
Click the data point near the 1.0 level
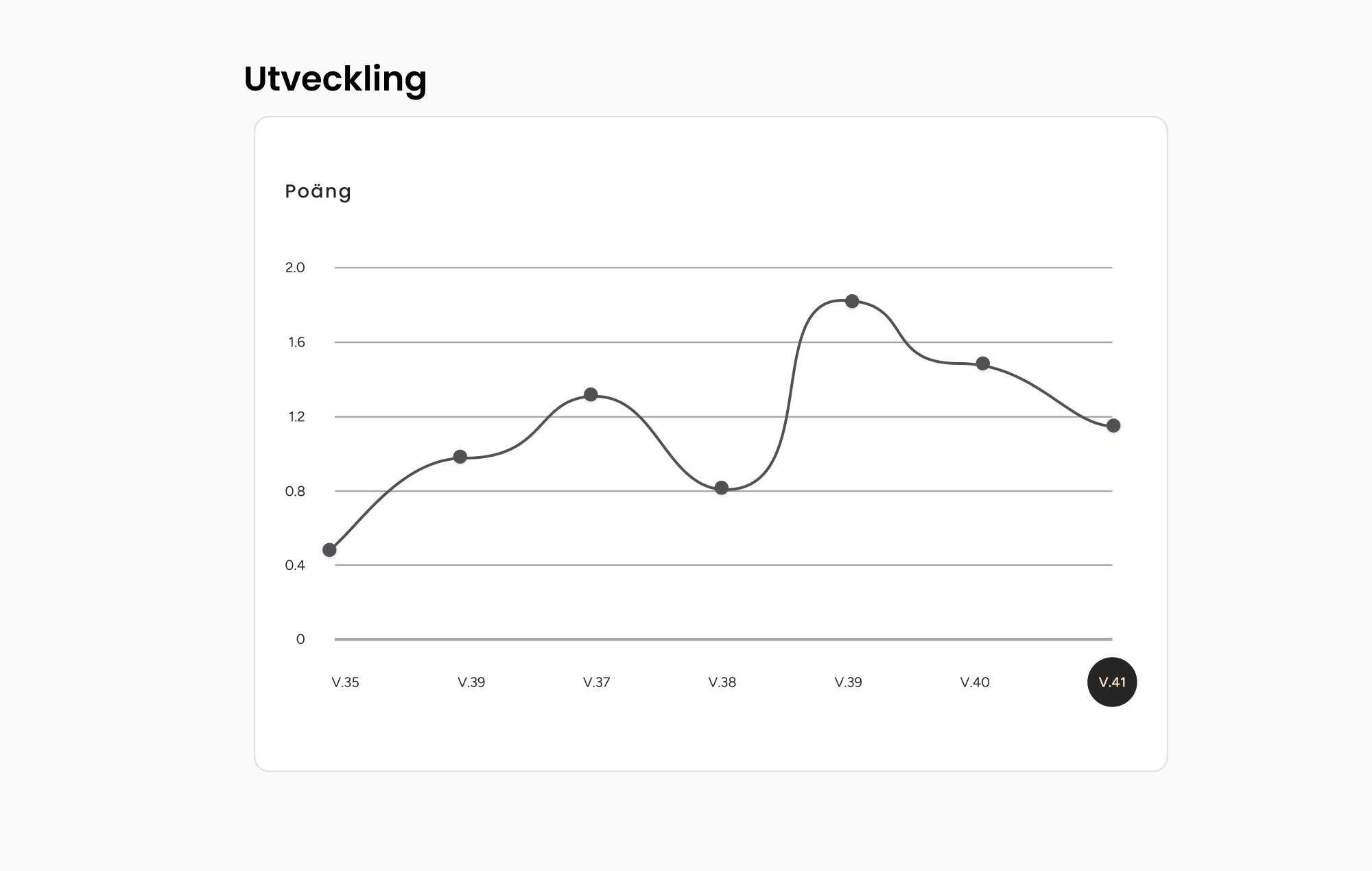pos(460,457)
